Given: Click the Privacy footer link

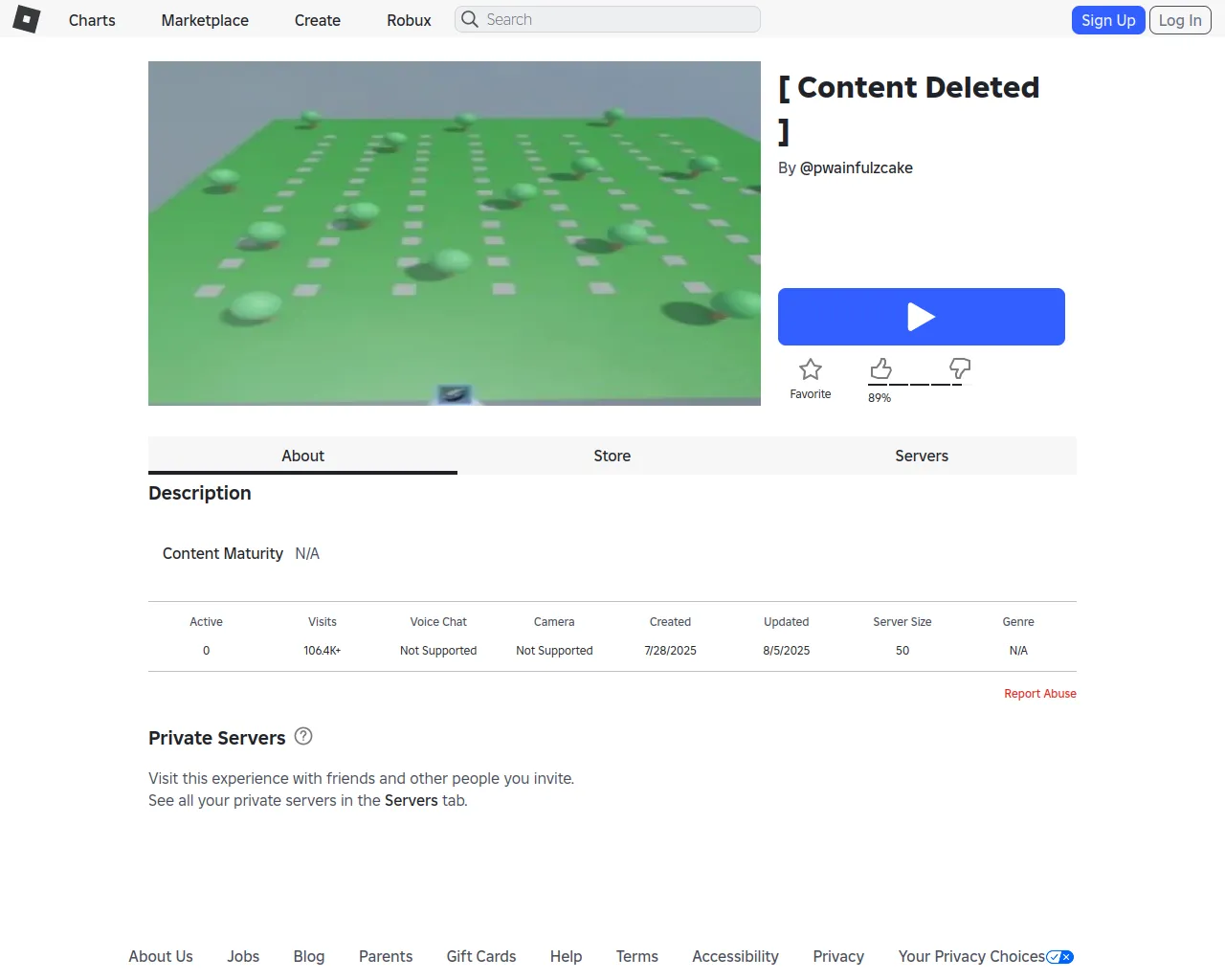Looking at the screenshot, I should point(838,956).
